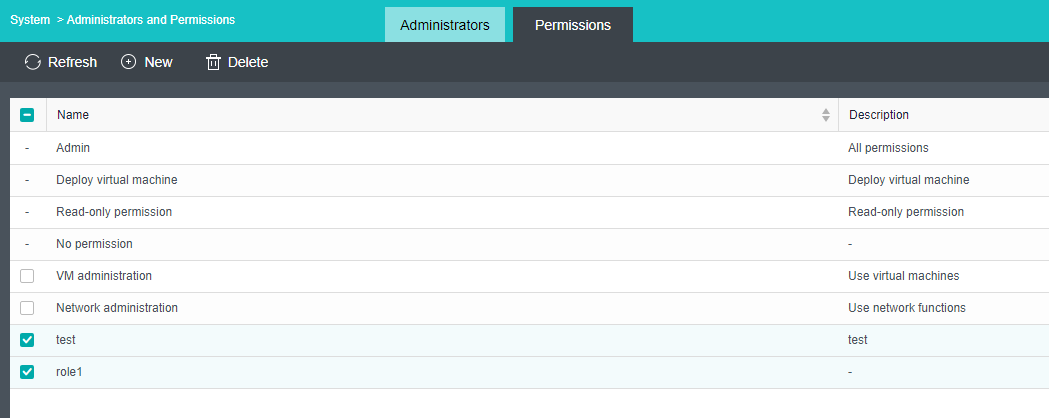Uncheck the test role checkbox
Screen dimensions: 1049x418
[x=27, y=340]
